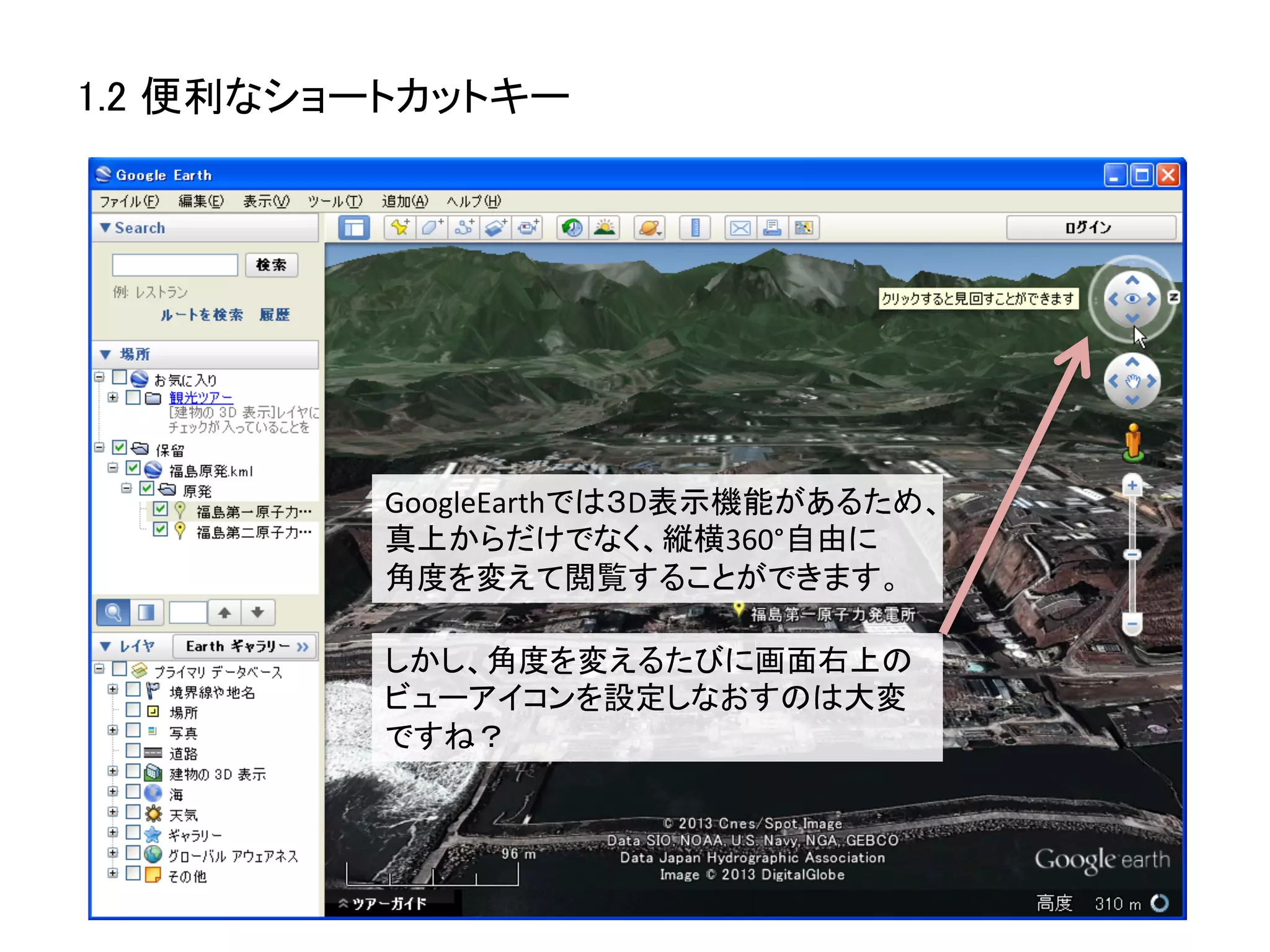Expand the 天気 layer node
This screenshot has height=952, width=1270.
click(113, 812)
